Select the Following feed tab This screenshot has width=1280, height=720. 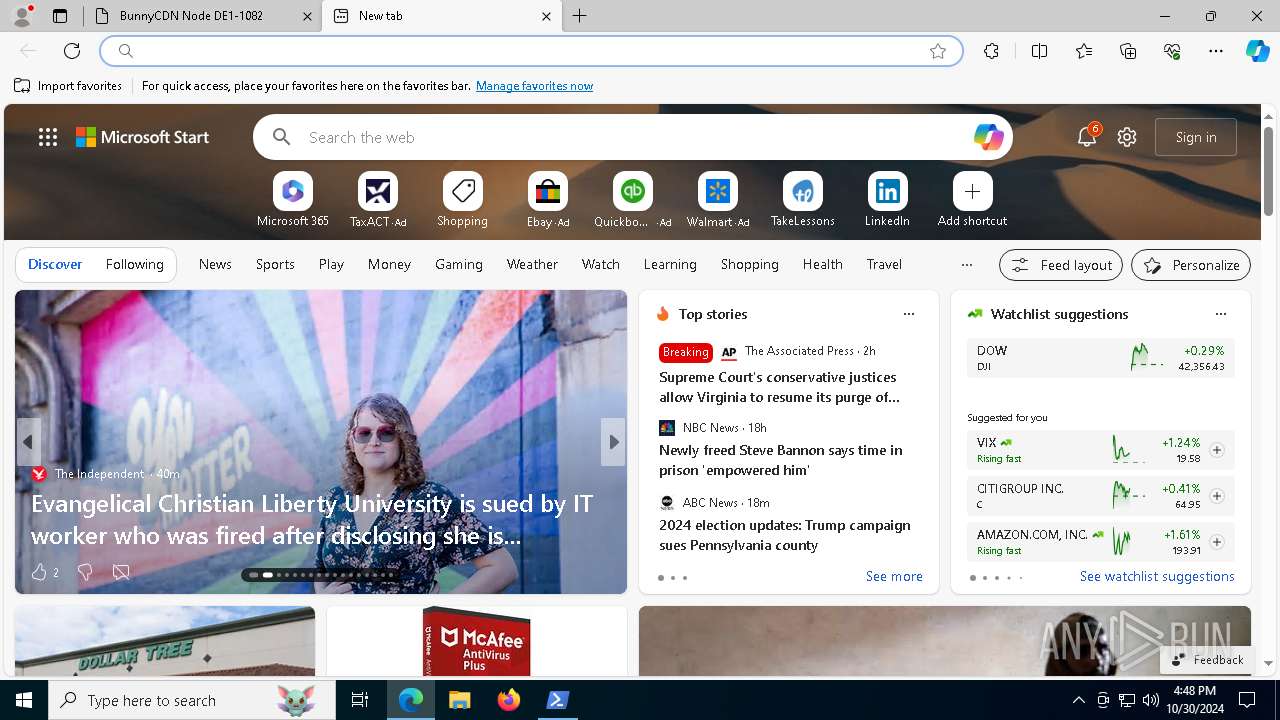[134, 264]
